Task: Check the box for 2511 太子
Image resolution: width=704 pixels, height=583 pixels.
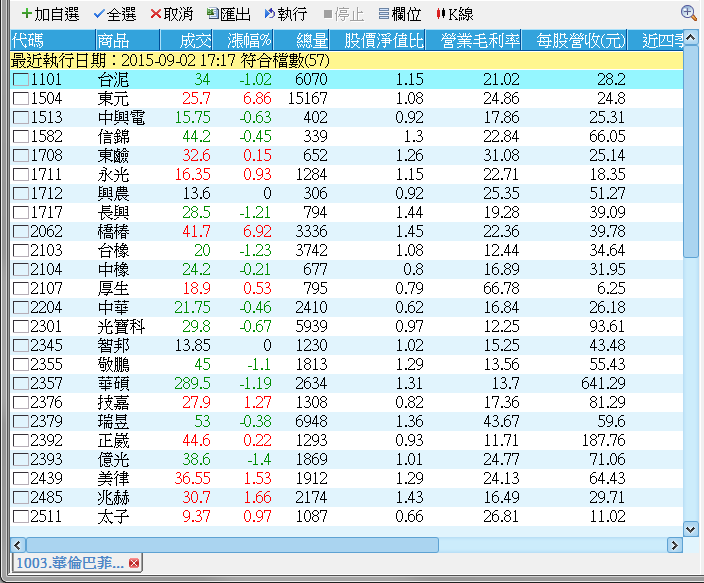Action: point(21,517)
